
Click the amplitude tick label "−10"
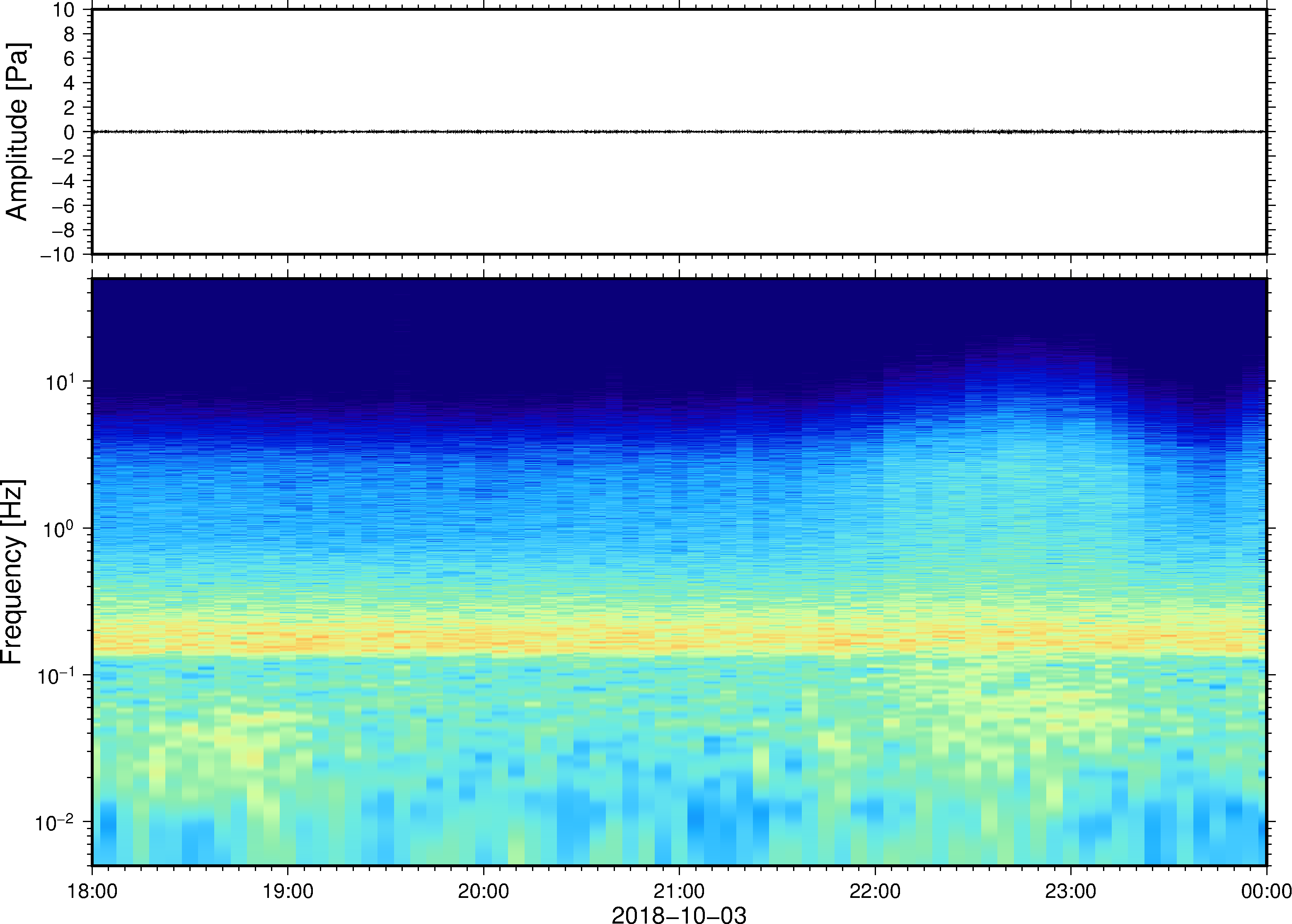(x=58, y=255)
